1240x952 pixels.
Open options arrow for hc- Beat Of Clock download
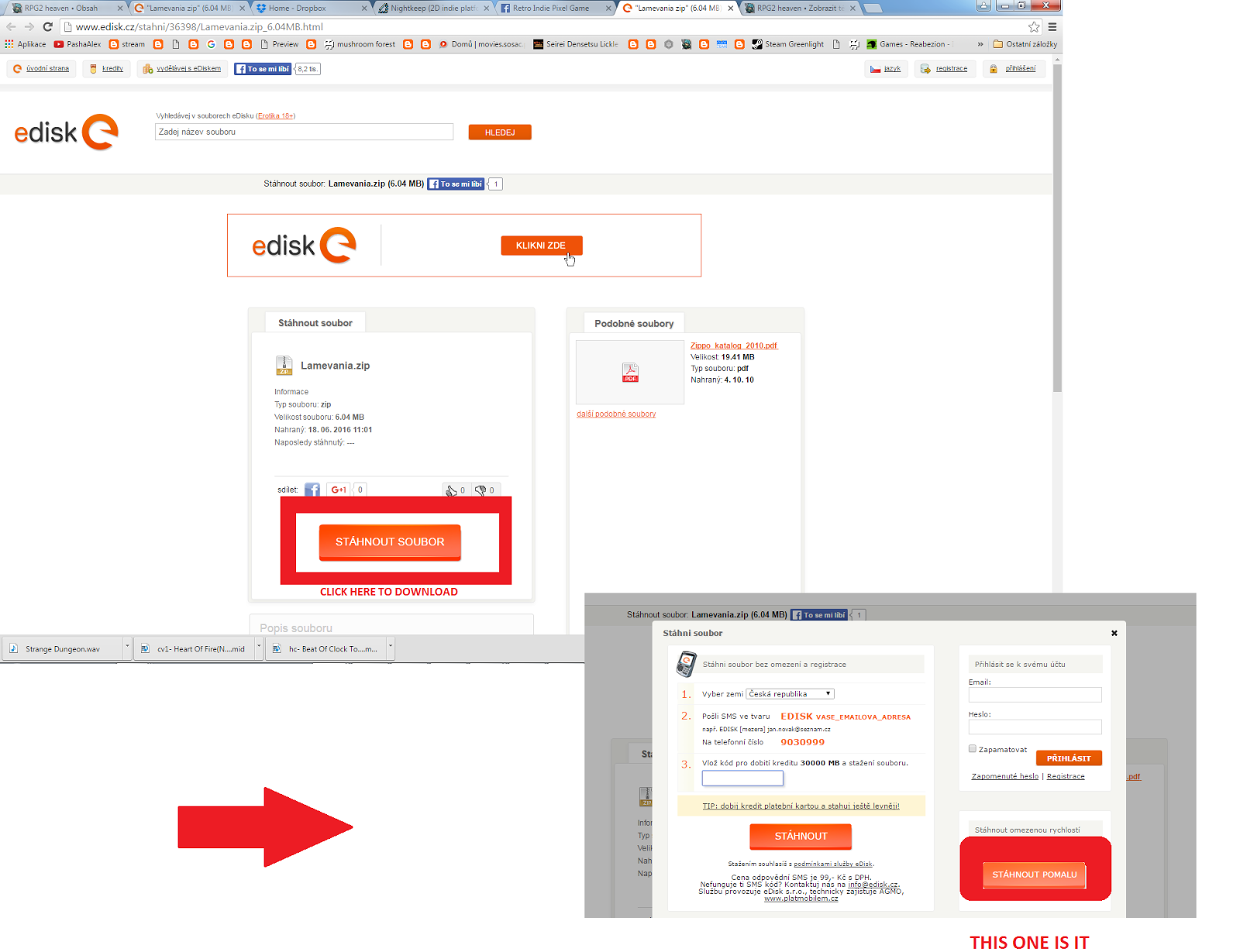[x=391, y=648]
